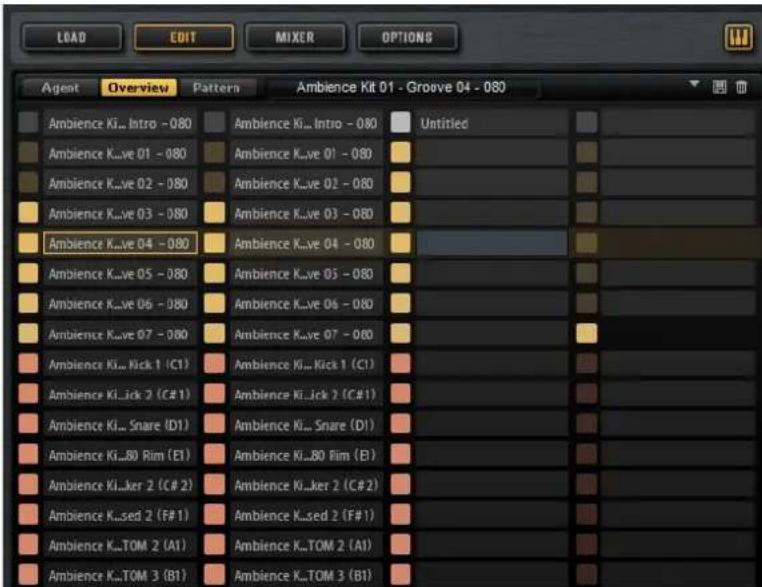Select the Overview tab

coord(139,88)
